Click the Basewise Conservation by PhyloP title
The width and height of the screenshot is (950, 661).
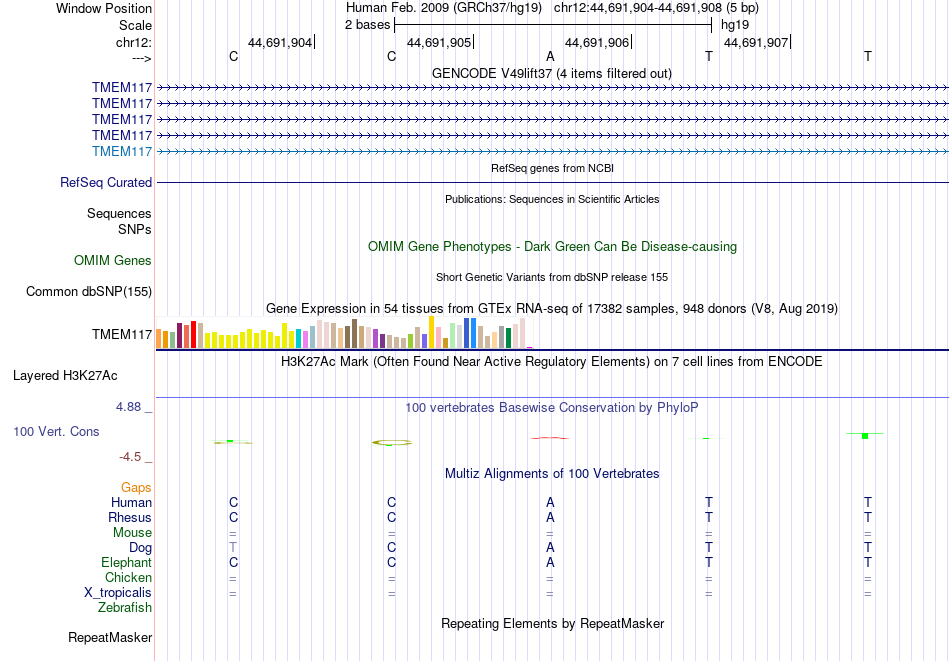tap(552, 408)
